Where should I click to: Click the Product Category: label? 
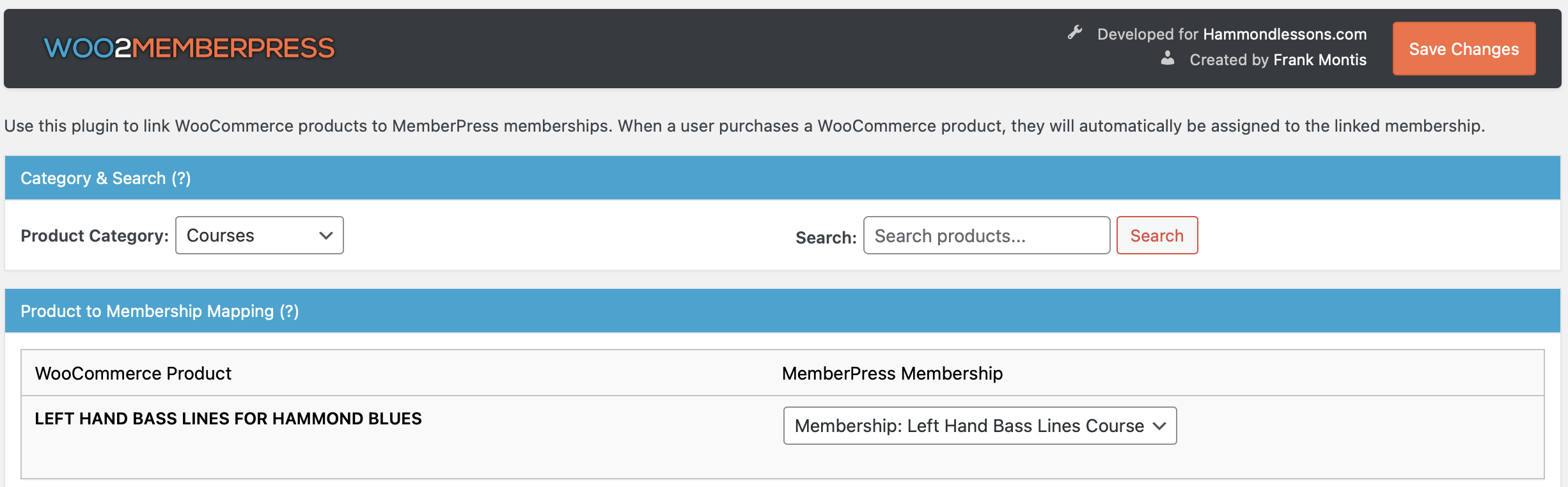[95, 236]
